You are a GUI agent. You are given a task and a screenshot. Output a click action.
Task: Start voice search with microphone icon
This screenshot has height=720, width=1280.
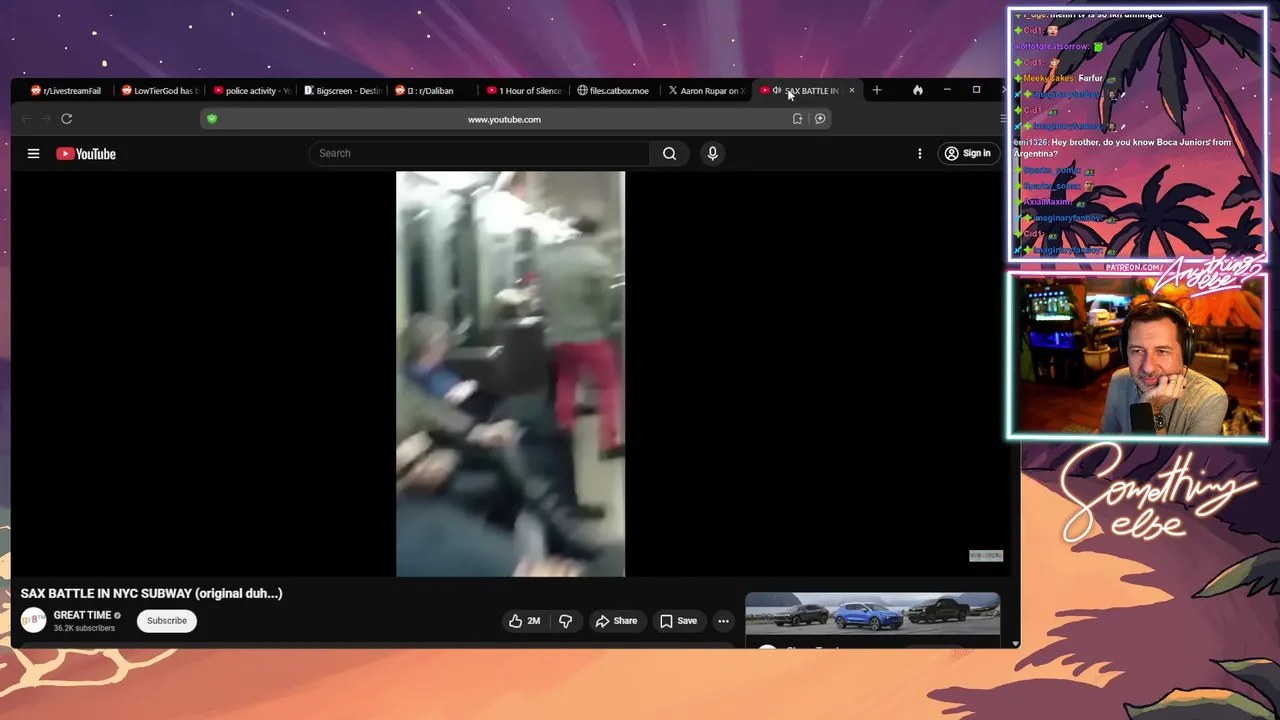(x=712, y=153)
